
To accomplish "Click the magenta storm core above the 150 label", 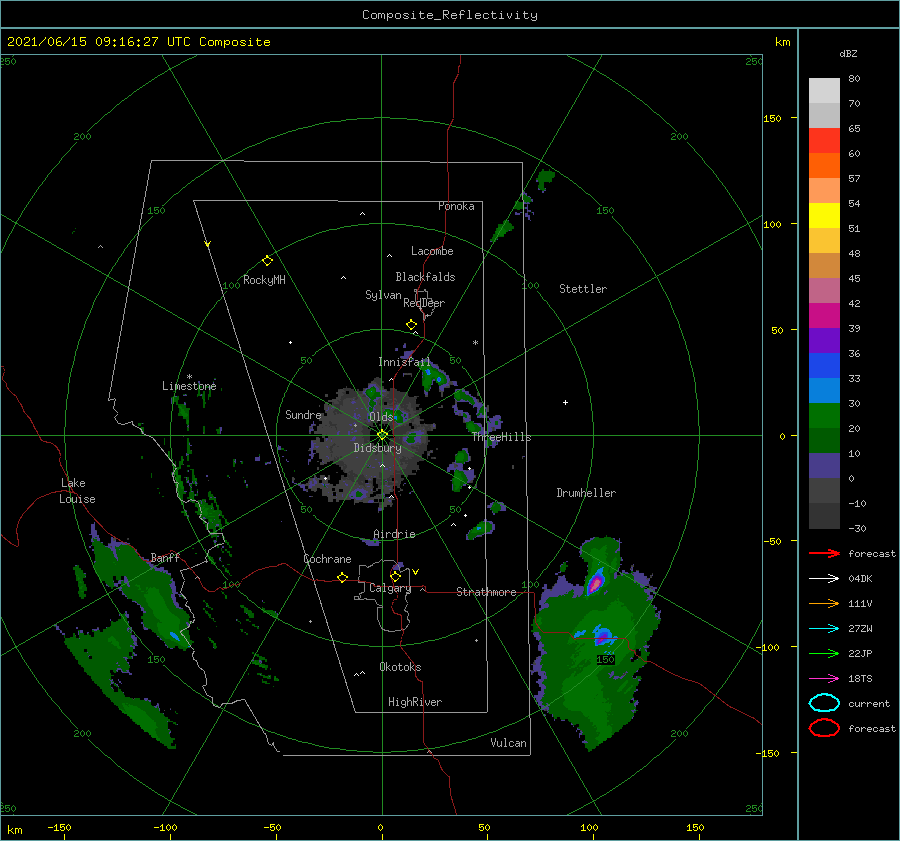I will click(602, 635).
